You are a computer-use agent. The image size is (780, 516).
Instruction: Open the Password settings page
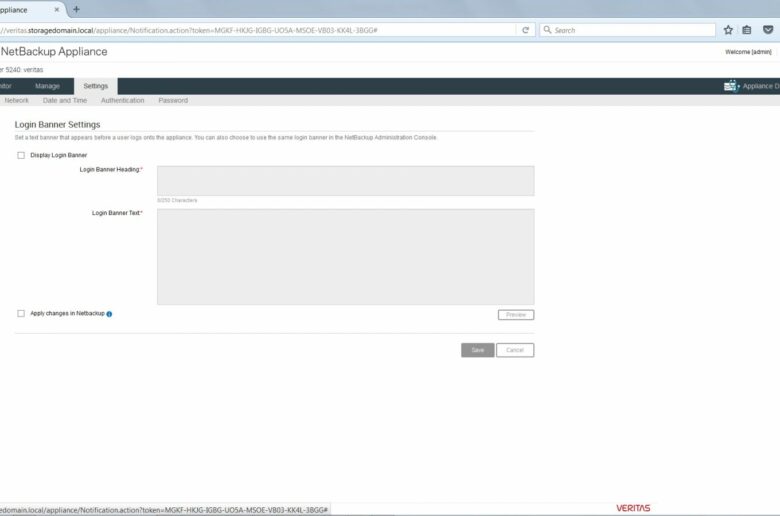173,101
